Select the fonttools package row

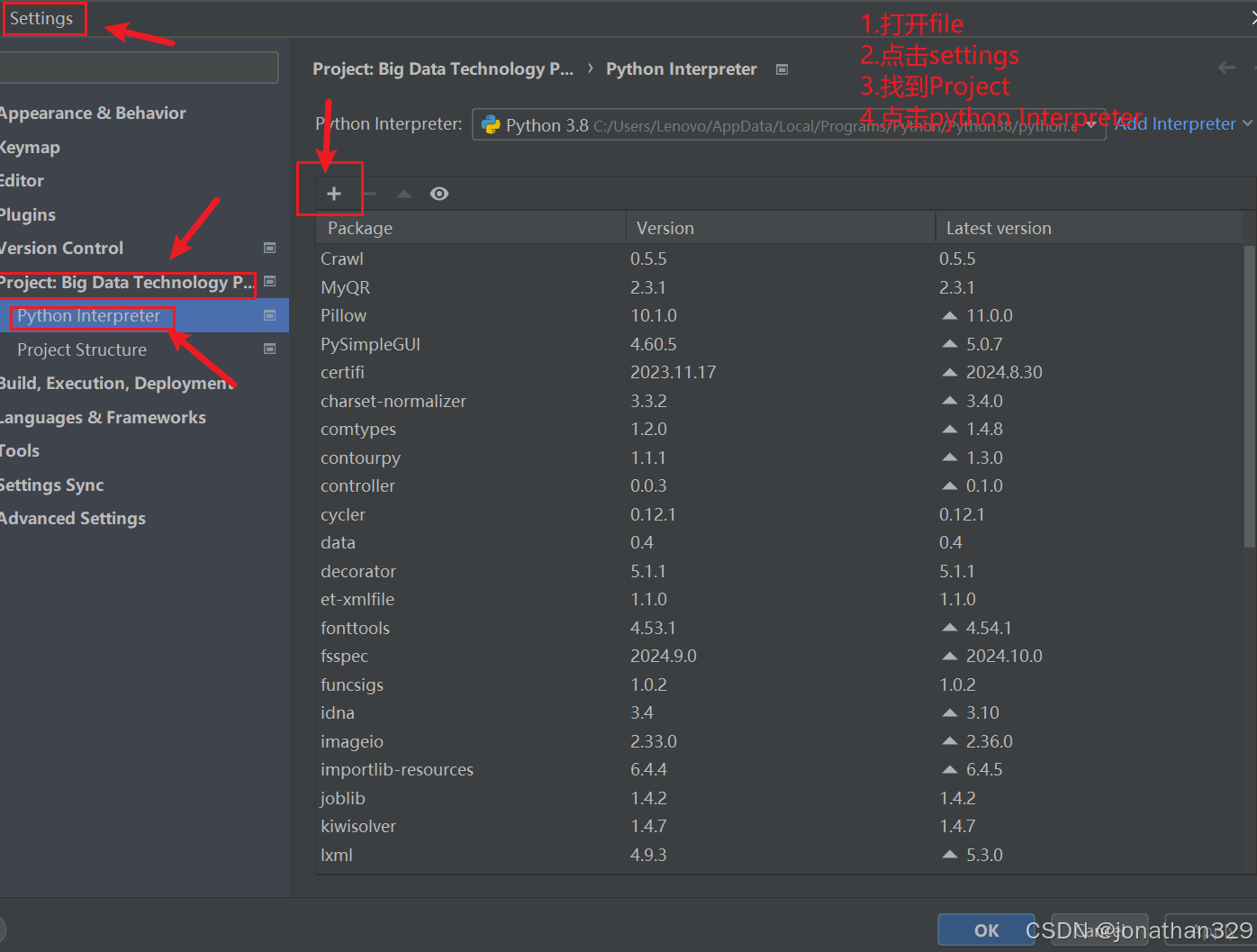tap(780, 628)
